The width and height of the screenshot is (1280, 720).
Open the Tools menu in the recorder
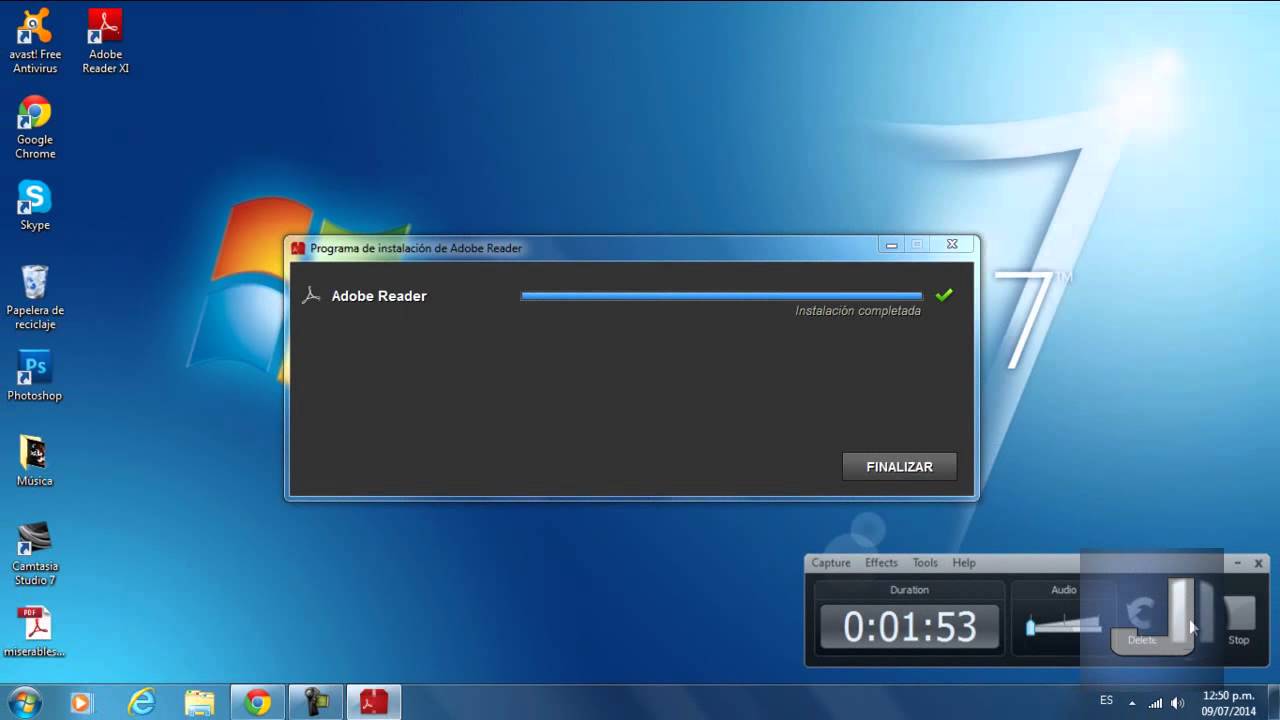pos(925,563)
